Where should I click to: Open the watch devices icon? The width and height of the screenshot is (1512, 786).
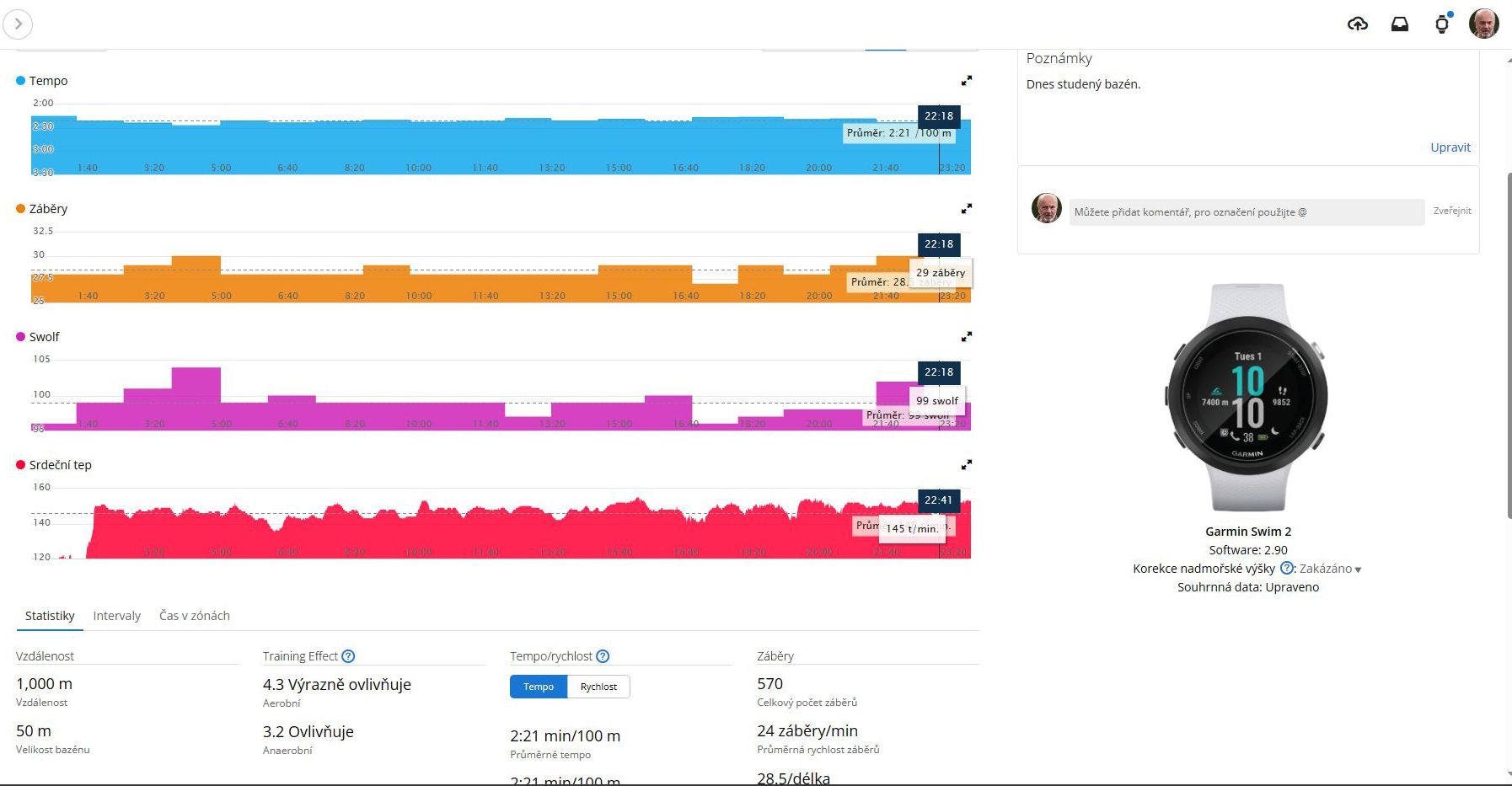[x=1442, y=24]
